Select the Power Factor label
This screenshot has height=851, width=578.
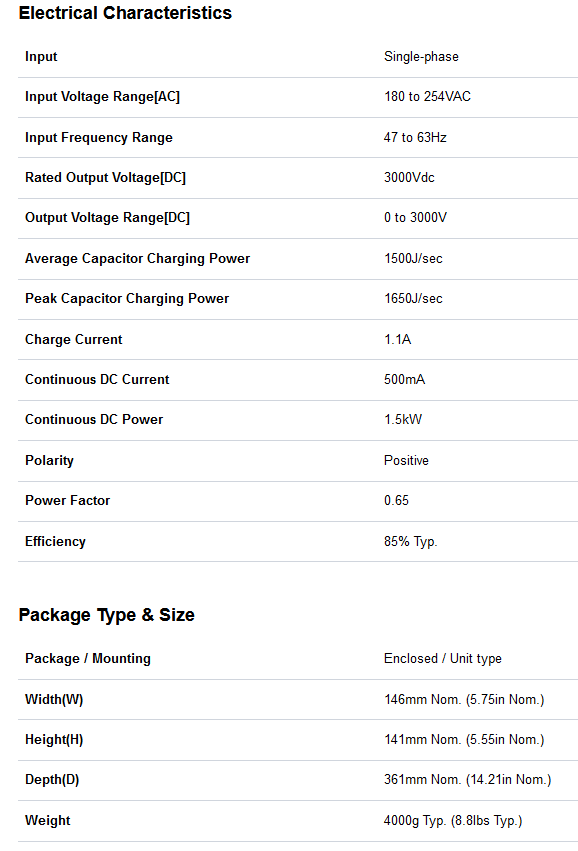(67, 500)
